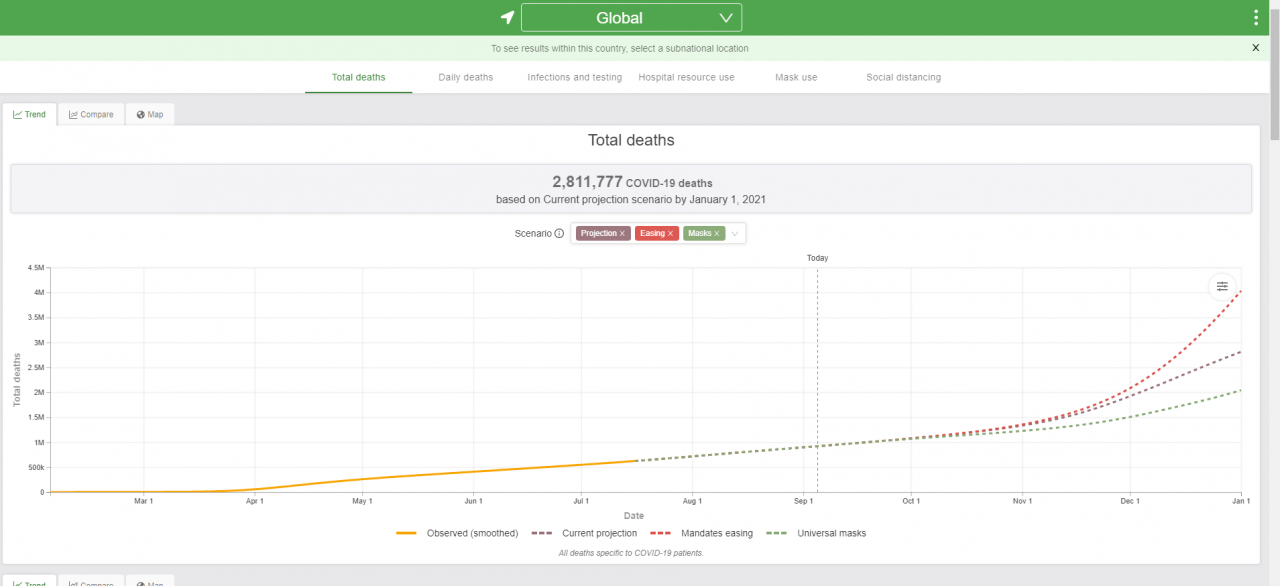Screen dimensions: 1280x586
Task: Open the chart settings sliders icon
Action: point(1222,286)
